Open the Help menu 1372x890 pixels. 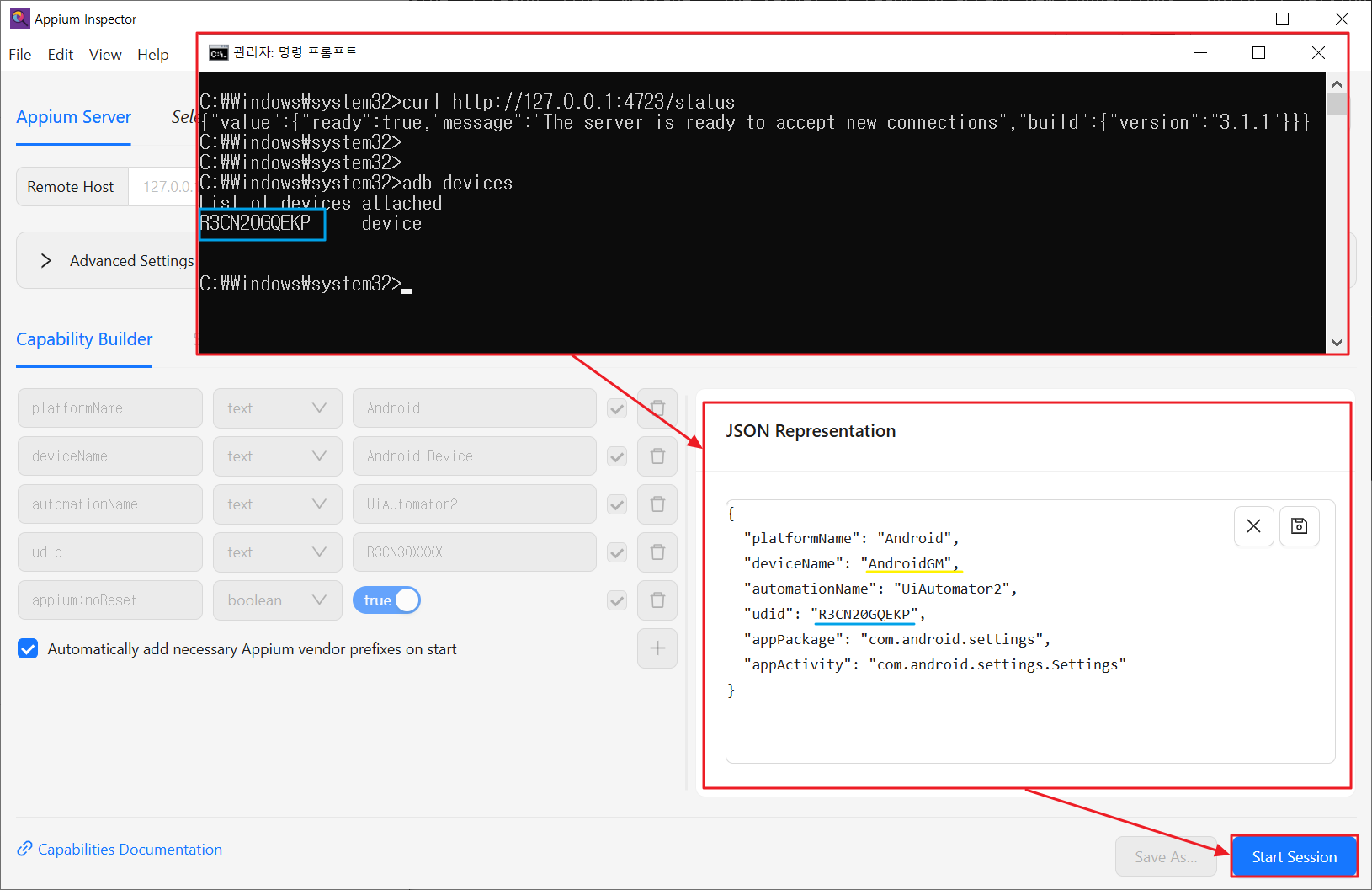coord(153,55)
